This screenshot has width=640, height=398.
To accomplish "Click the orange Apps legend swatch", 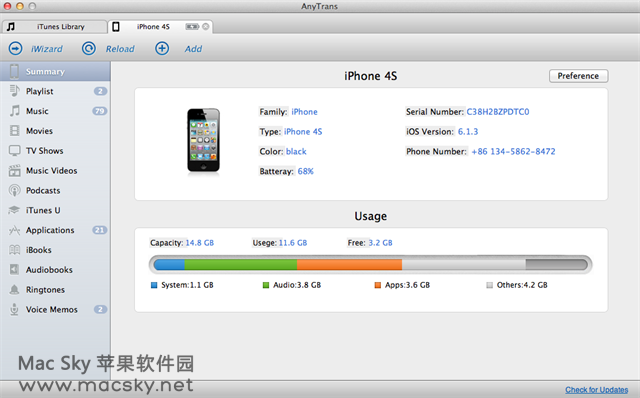I will (378, 285).
